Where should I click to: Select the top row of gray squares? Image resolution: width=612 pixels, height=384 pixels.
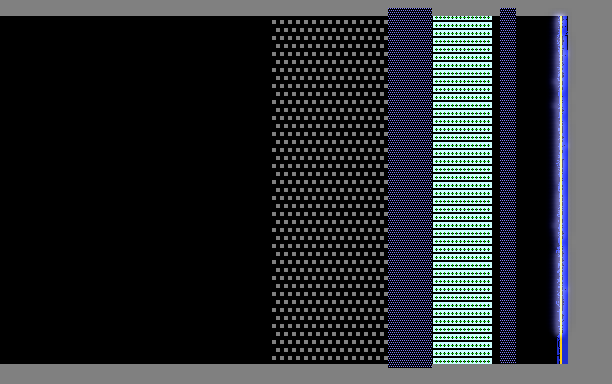coord(330,22)
